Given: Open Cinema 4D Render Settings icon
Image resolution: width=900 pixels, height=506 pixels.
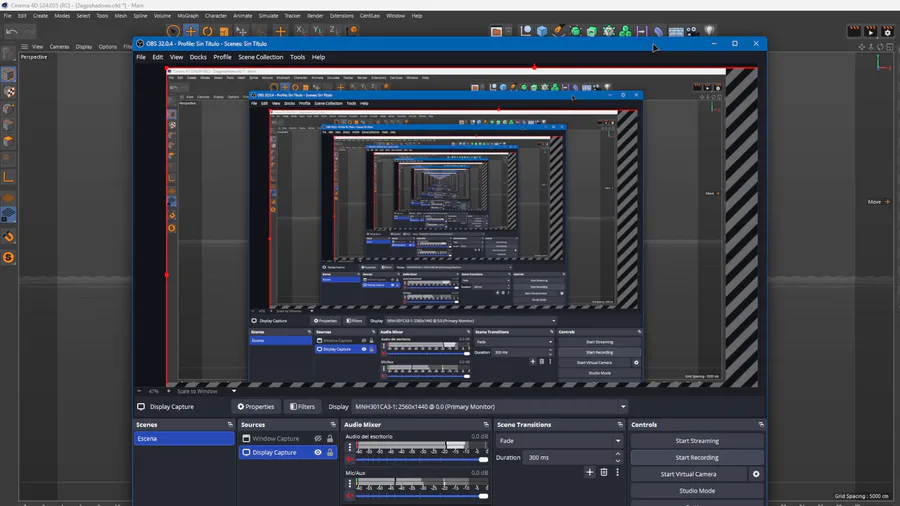Looking at the screenshot, I should (x=887, y=32).
